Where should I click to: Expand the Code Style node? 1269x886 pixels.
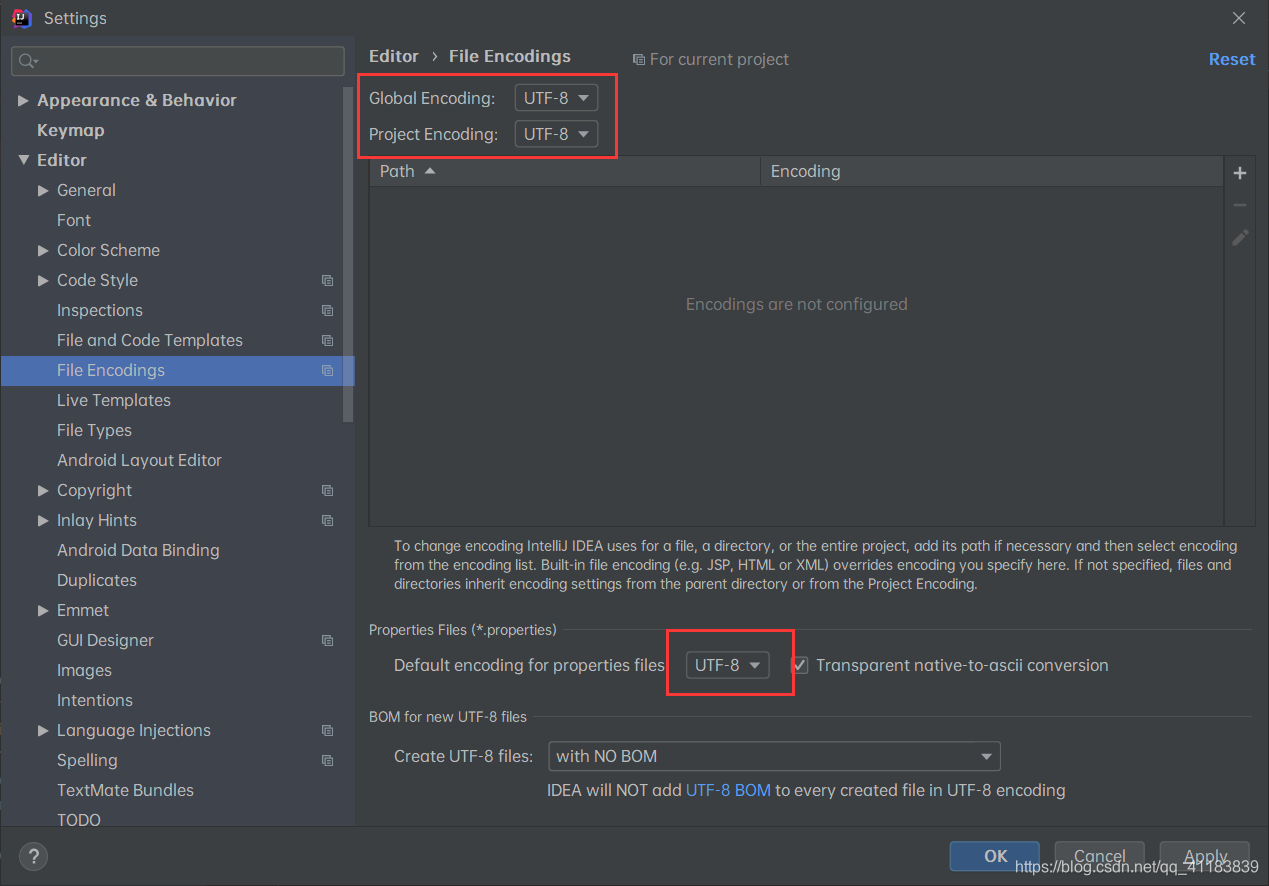(x=43, y=281)
